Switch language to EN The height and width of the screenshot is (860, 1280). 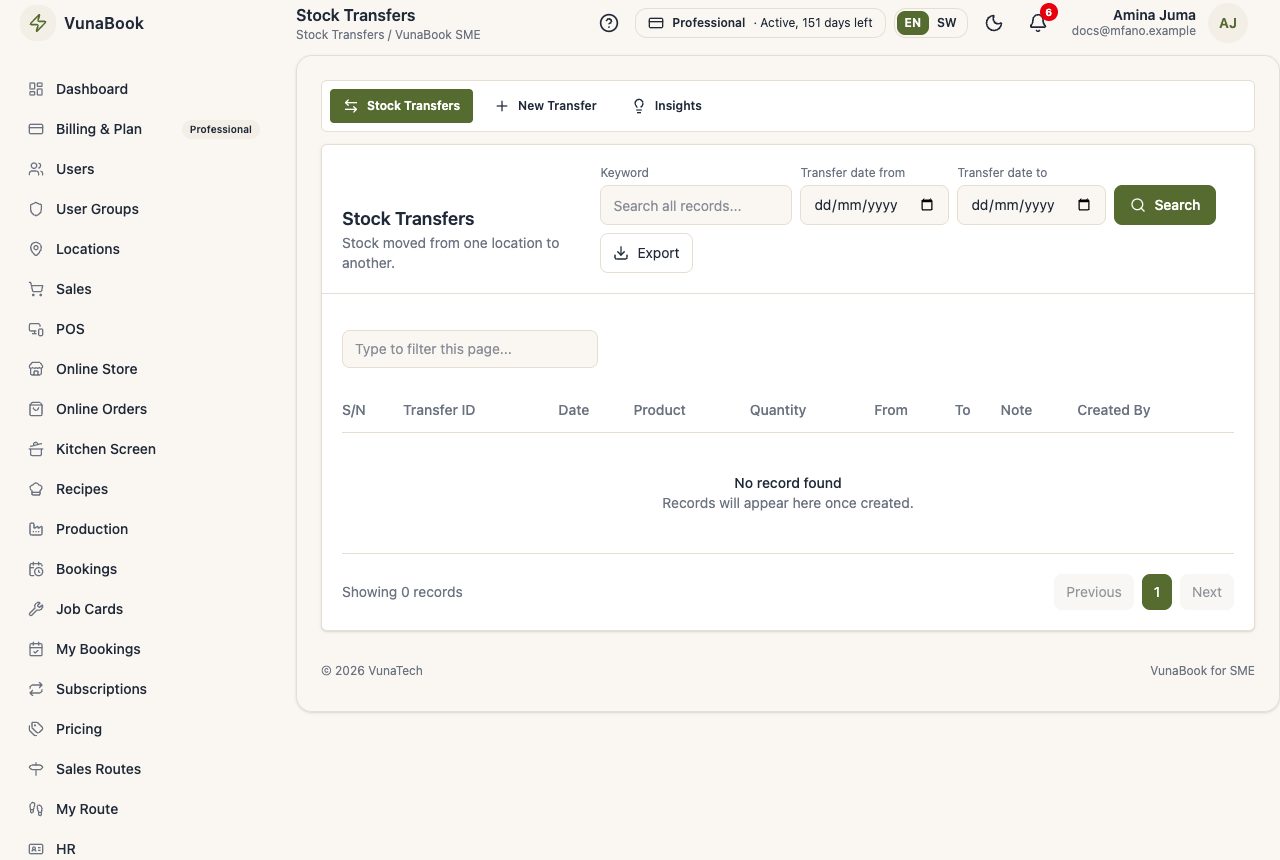[912, 23]
